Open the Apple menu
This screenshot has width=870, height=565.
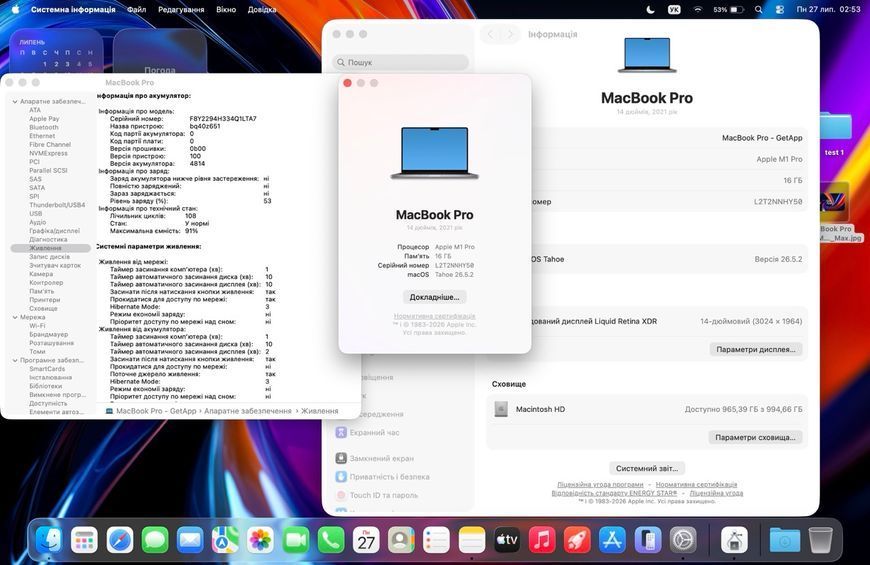[x=15, y=9]
